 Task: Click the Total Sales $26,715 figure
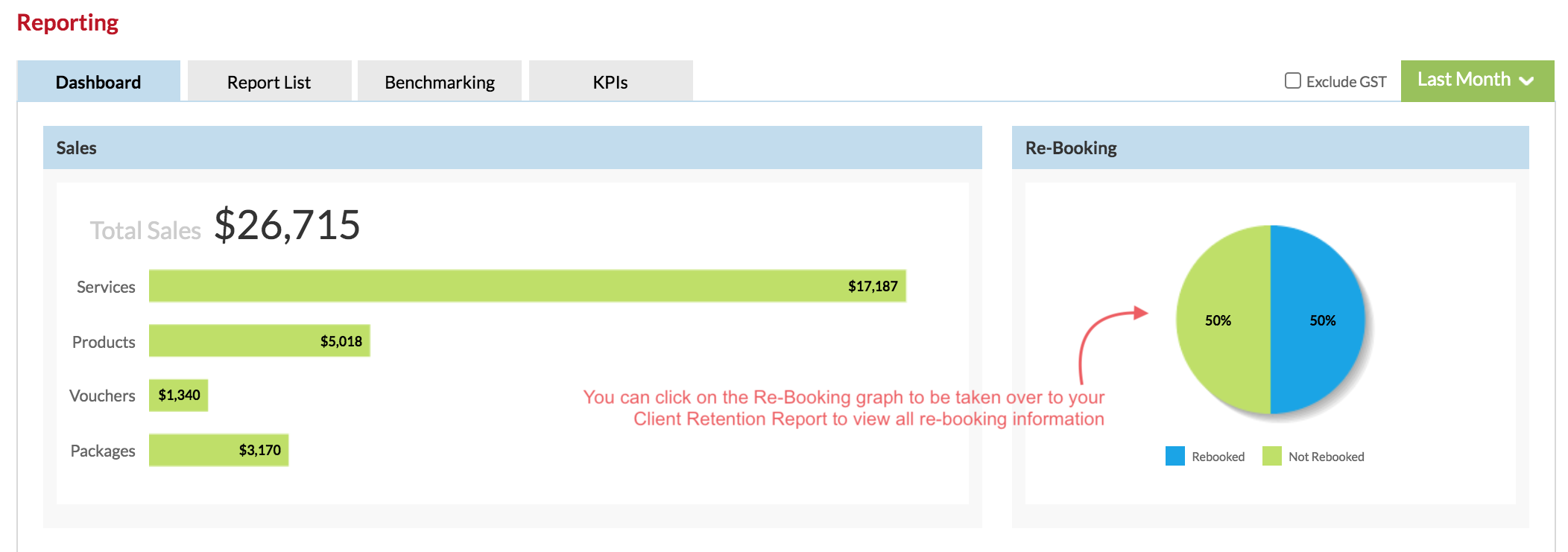(287, 225)
